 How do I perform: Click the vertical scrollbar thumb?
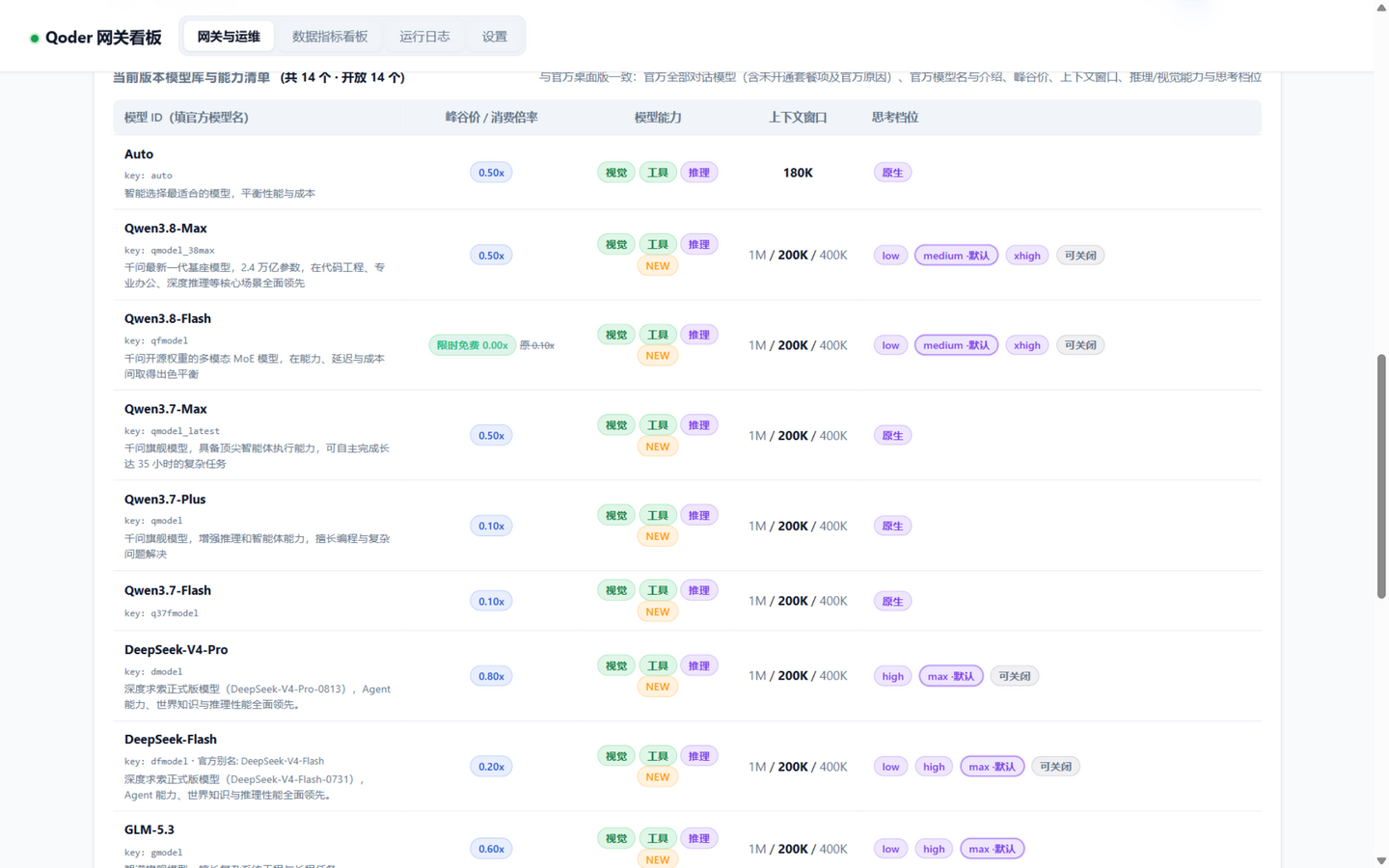[1381, 476]
